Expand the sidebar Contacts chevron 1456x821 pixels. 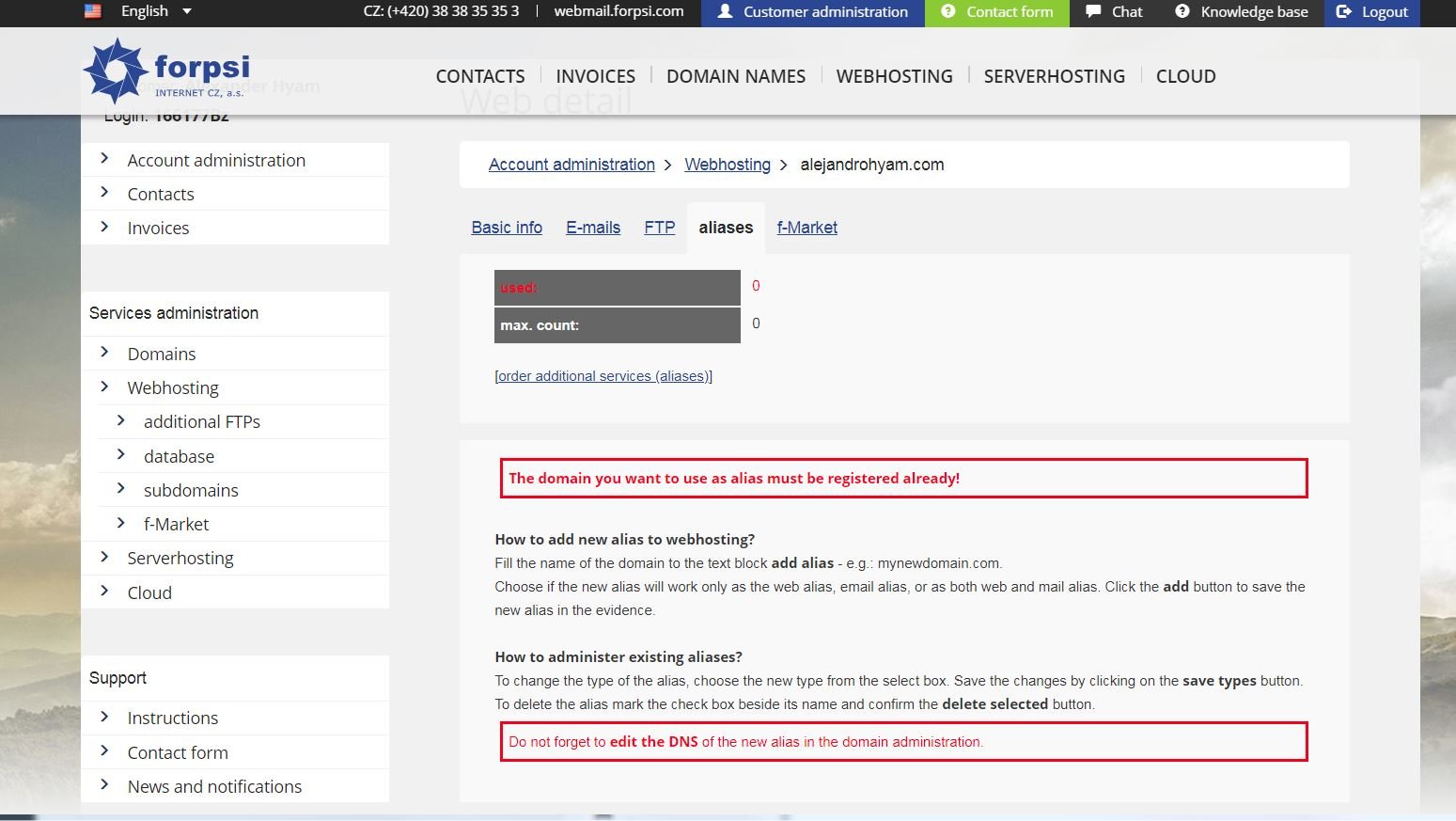(x=104, y=193)
